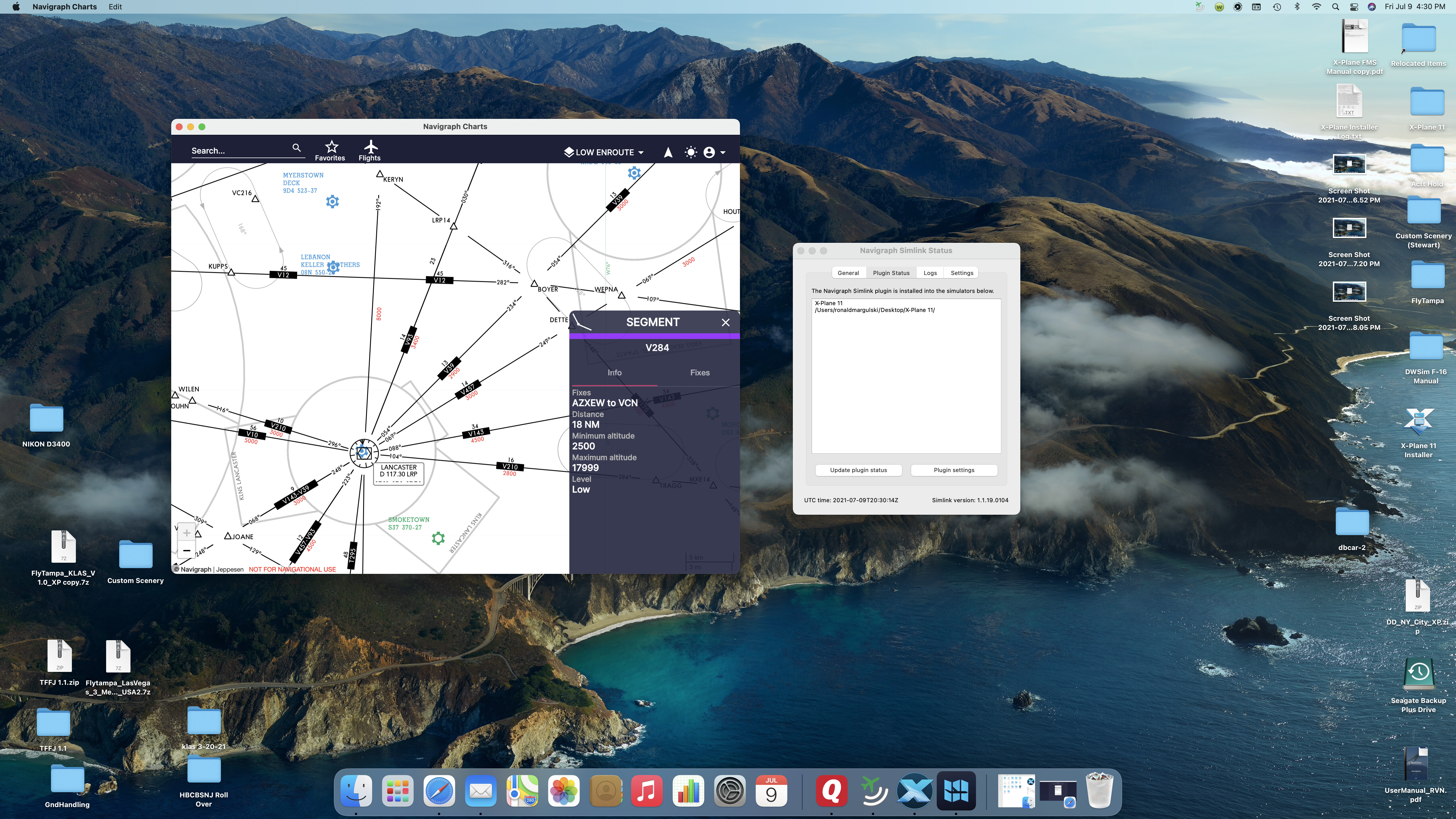Open the Edit menu in the menu bar

point(115,7)
